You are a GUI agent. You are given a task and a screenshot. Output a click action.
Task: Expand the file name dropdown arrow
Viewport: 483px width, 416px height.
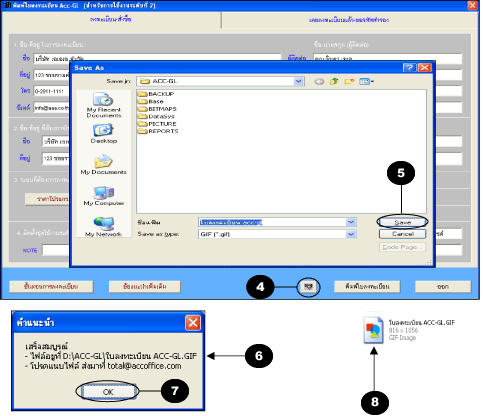[351, 222]
